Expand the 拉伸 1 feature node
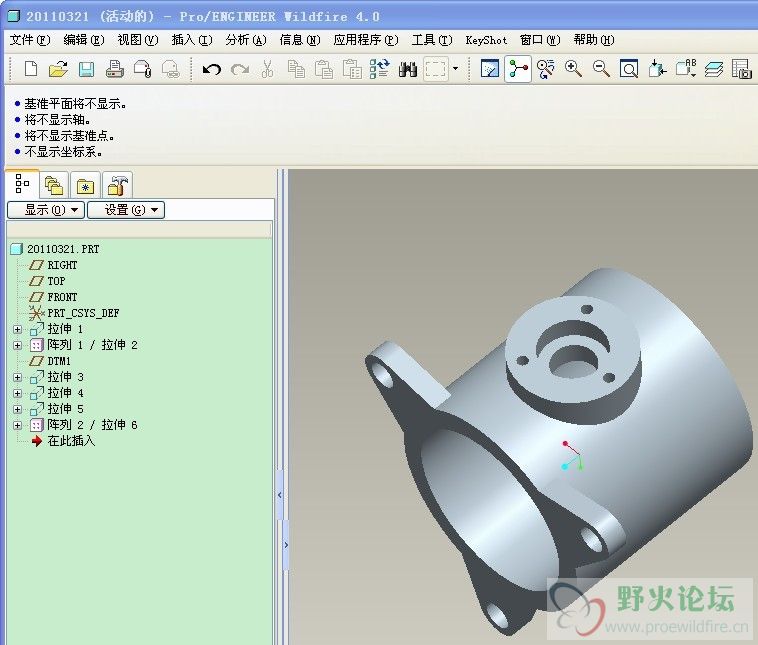Screen dimensions: 758x645 tap(17, 329)
